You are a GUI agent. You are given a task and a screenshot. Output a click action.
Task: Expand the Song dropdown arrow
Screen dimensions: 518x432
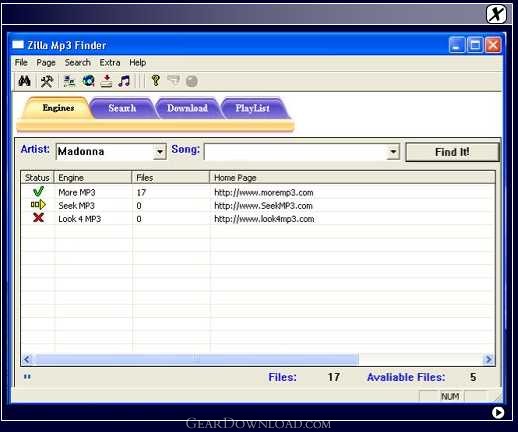coord(393,152)
